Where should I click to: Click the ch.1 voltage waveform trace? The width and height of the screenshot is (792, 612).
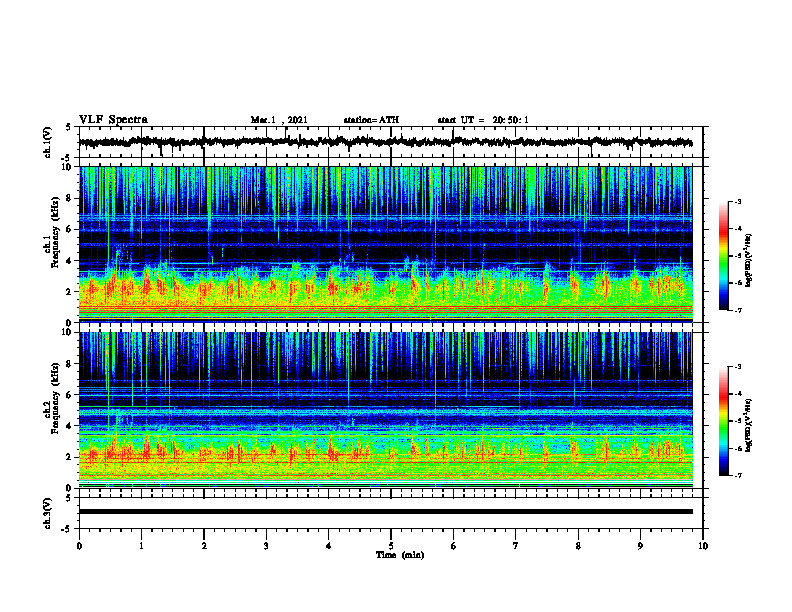[x=385, y=142]
